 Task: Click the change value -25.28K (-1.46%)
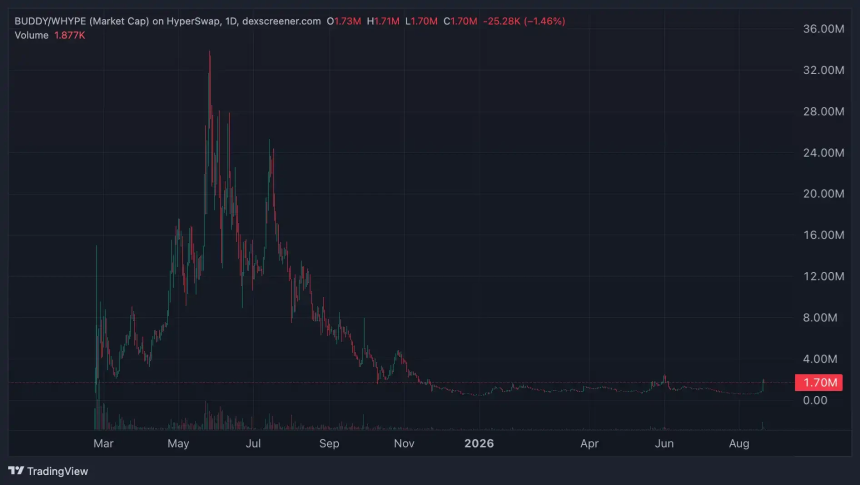[524, 21]
